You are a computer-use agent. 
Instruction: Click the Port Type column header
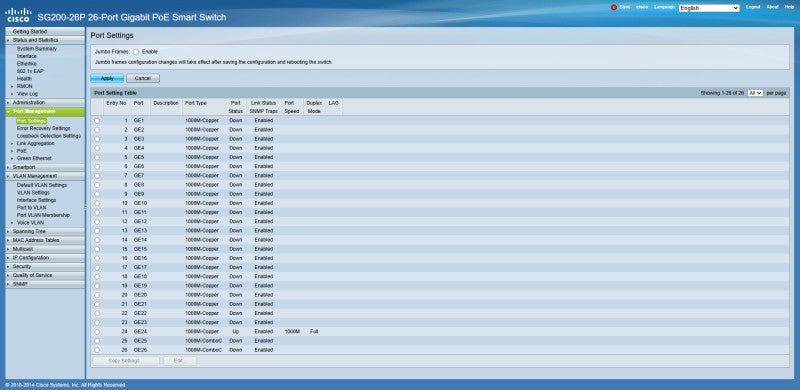click(196, 103)
